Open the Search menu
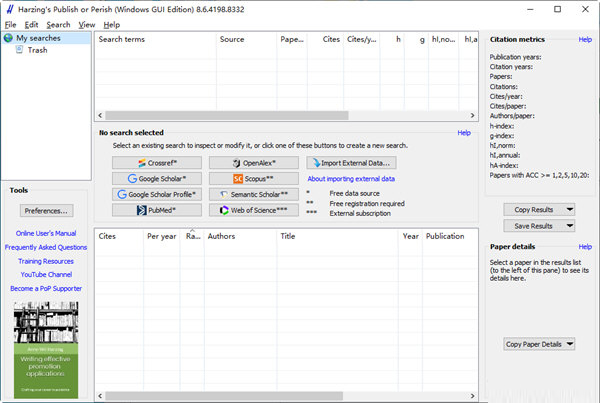Viewport: 600px width, 403px height. click(58, 24)
